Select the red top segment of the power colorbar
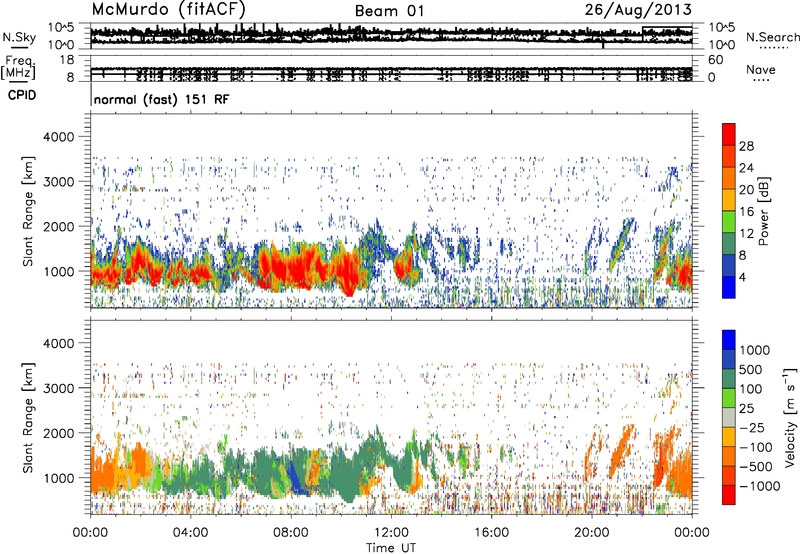The height and width of the screenshot is (554, 800). [729, 134]
